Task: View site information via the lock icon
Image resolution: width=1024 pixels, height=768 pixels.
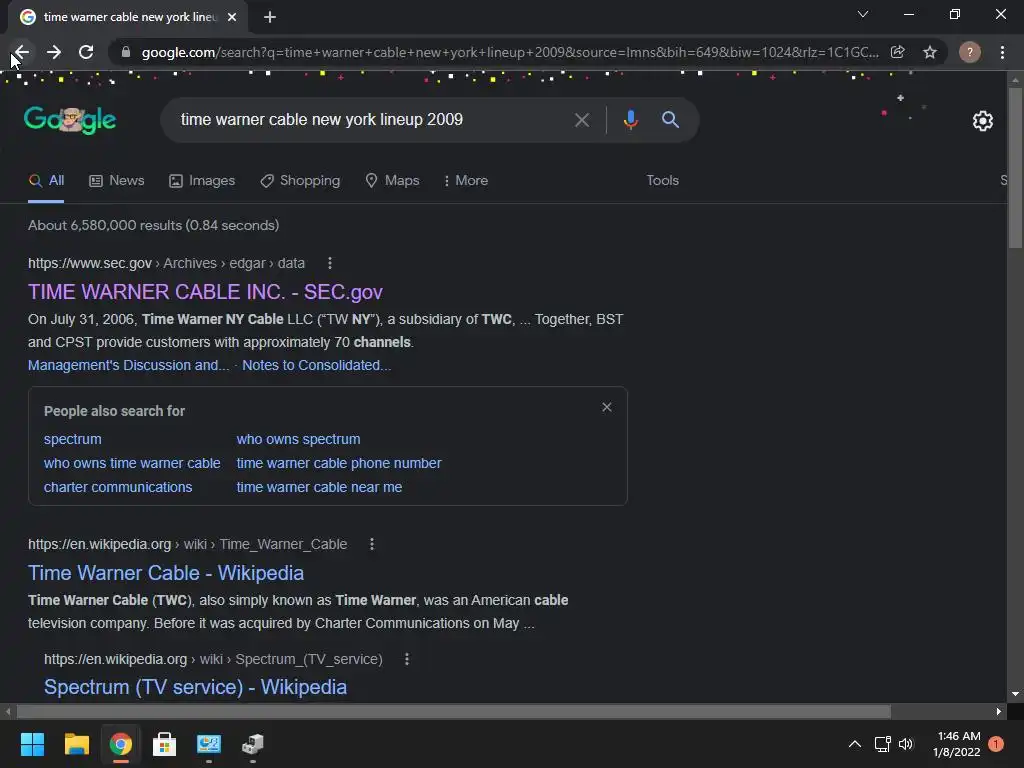Action: coord(126,52)
